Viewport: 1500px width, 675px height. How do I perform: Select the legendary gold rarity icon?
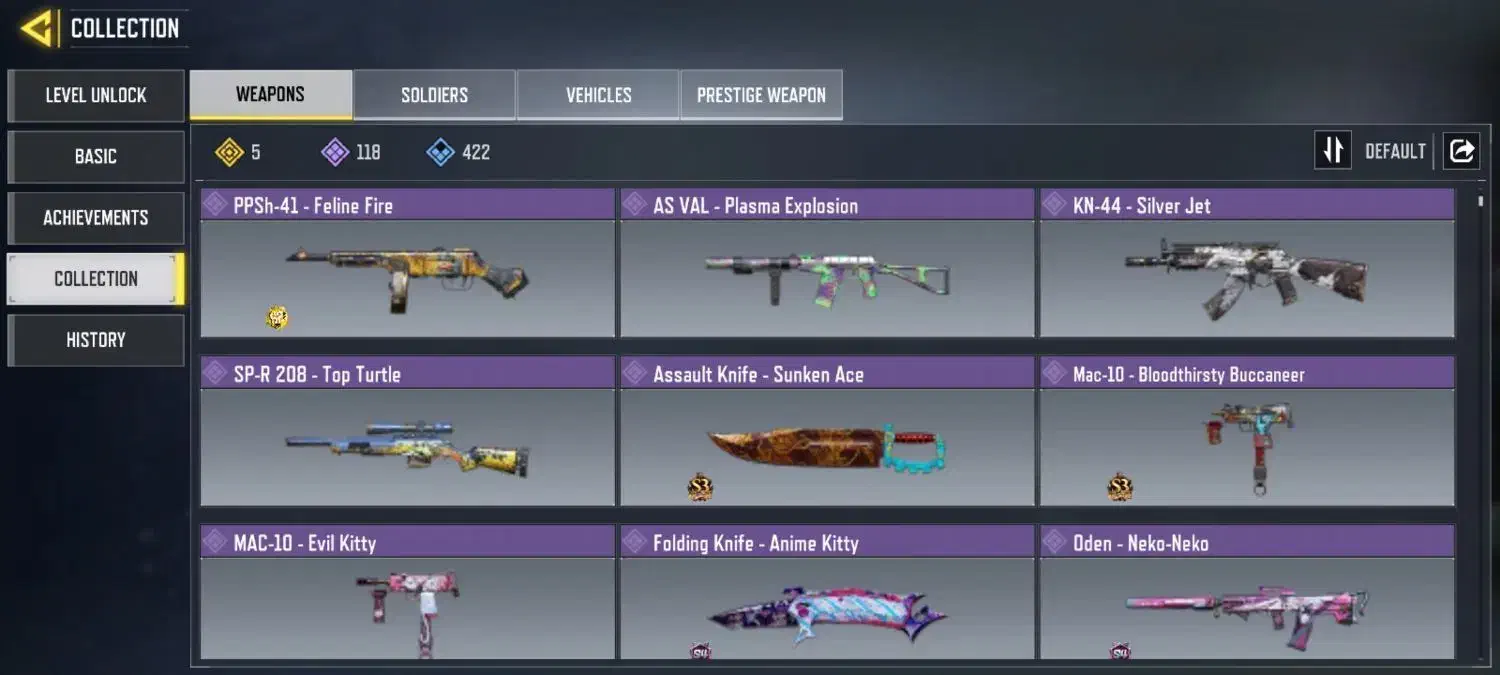230,152
